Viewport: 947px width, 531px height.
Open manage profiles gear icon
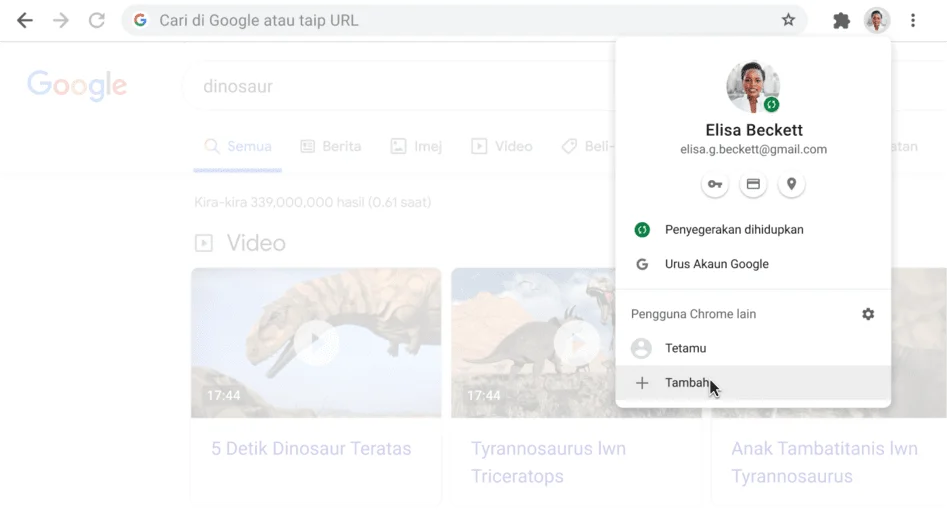868,314
